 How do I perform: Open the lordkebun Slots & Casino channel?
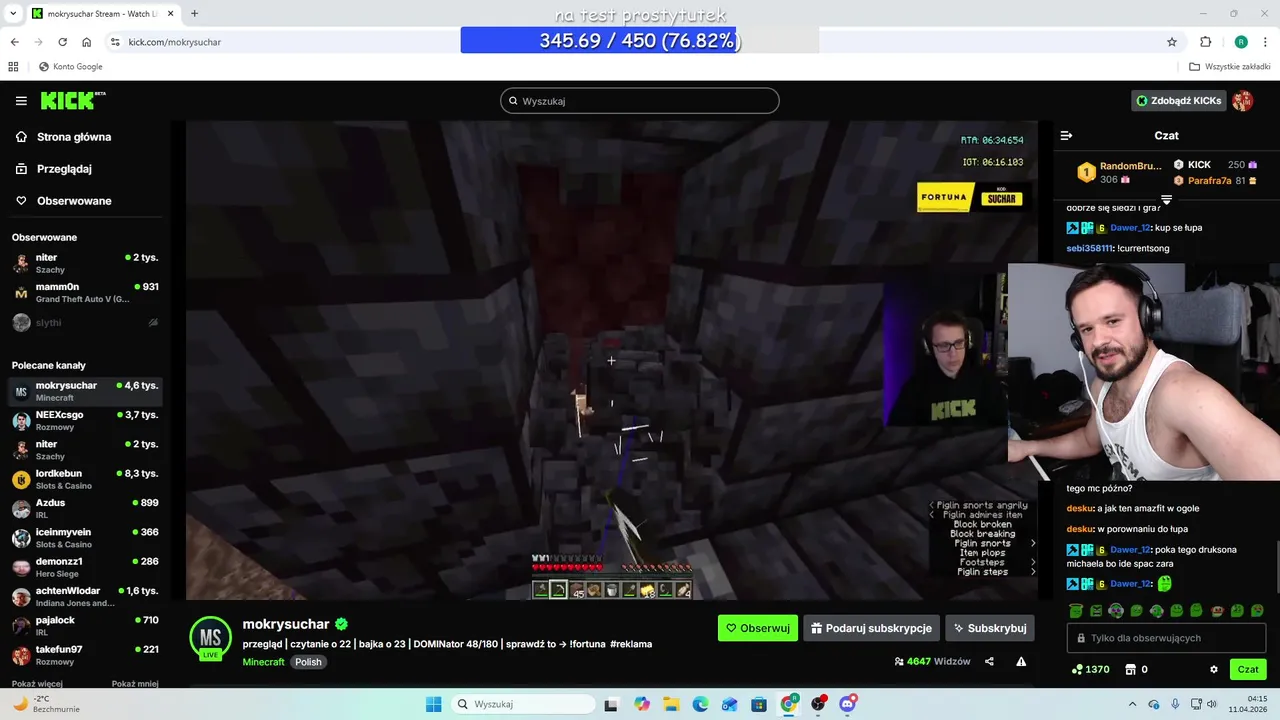coord(85,479)
